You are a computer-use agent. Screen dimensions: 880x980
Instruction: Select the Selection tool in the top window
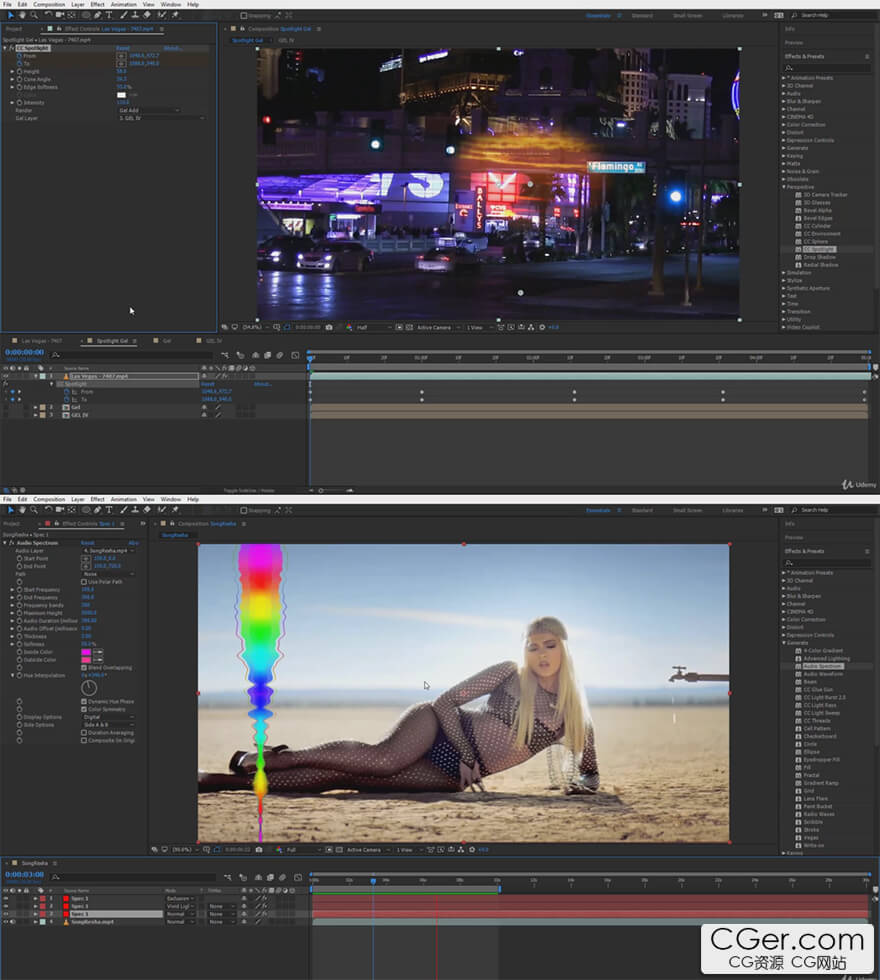(x=11, y=15)
